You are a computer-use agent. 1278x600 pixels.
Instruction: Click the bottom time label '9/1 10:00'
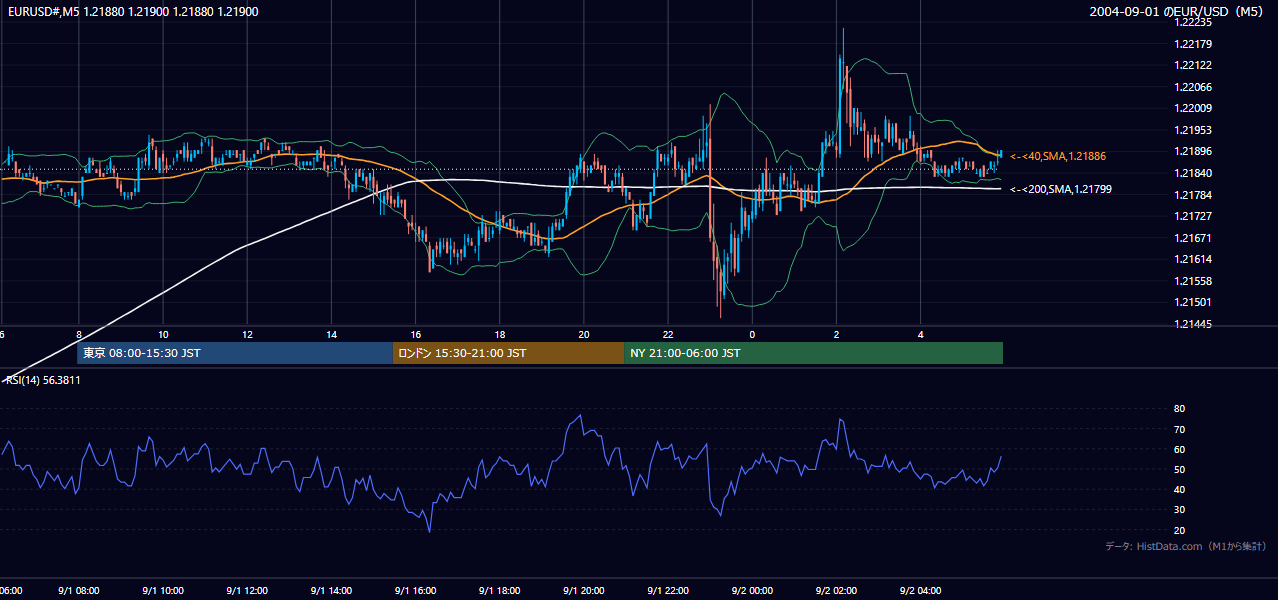163,591
